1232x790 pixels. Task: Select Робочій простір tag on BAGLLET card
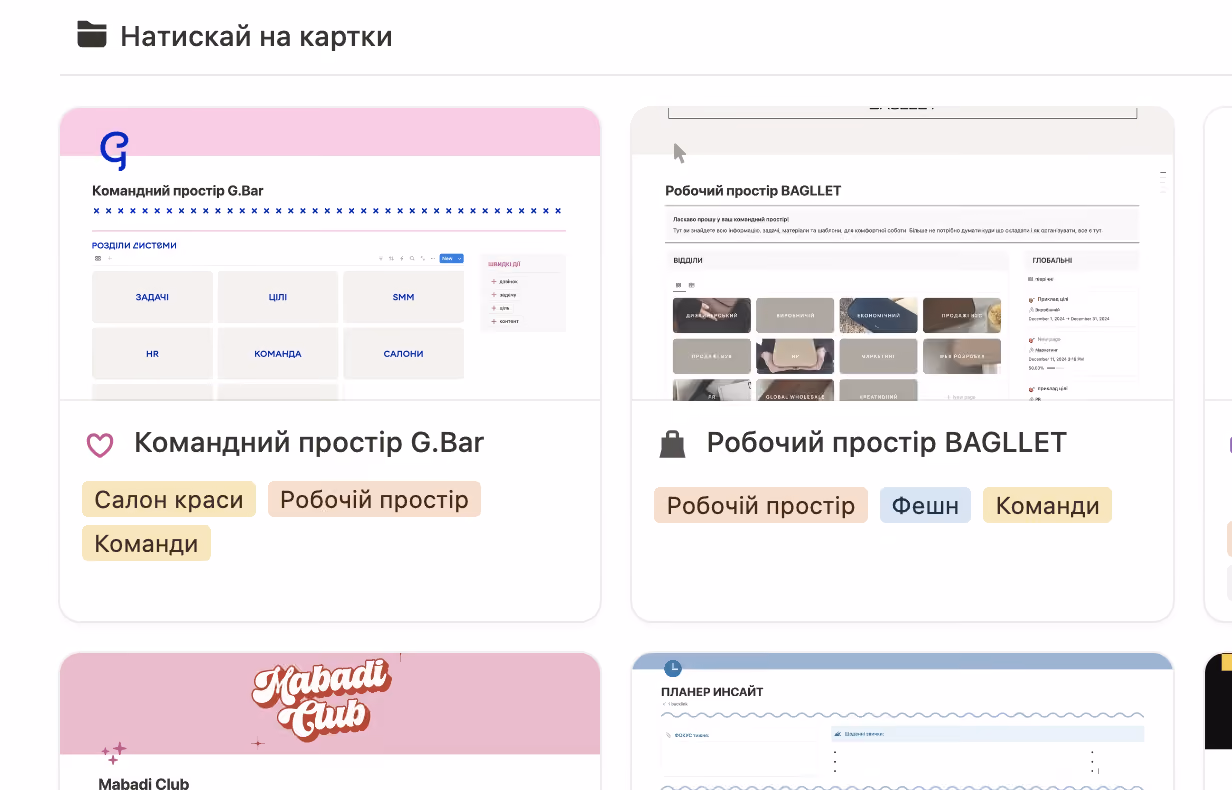(x=761, y=506)
